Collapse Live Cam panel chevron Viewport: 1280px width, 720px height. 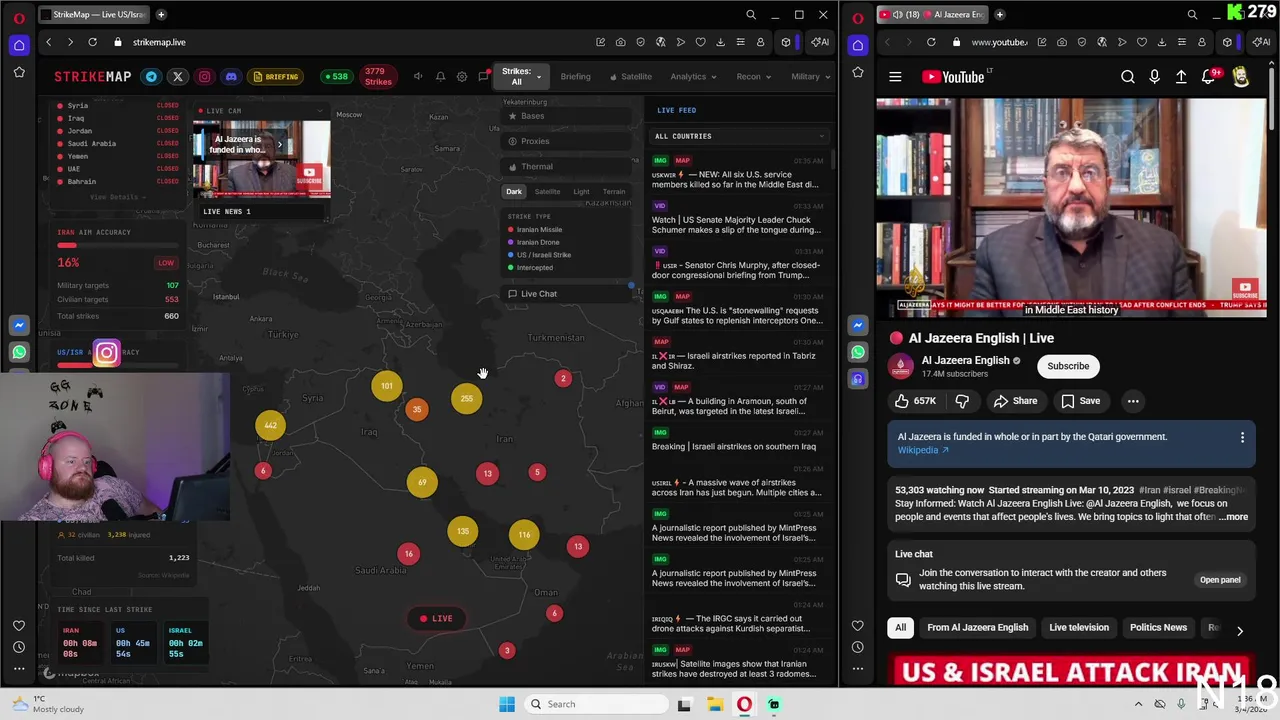point(320,111)
